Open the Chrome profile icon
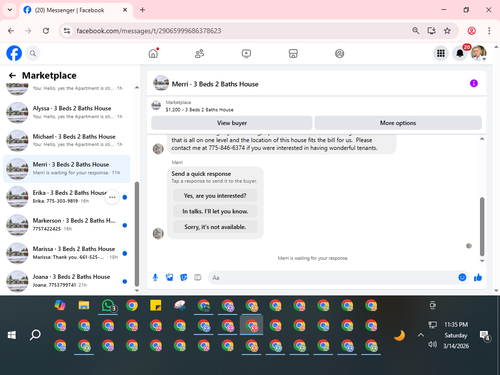Screen dimensions: 500x375 coord(471,31)
